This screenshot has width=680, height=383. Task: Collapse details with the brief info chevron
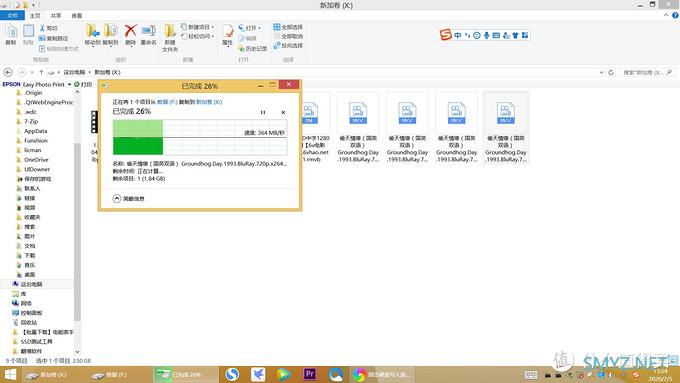[117, 199]
